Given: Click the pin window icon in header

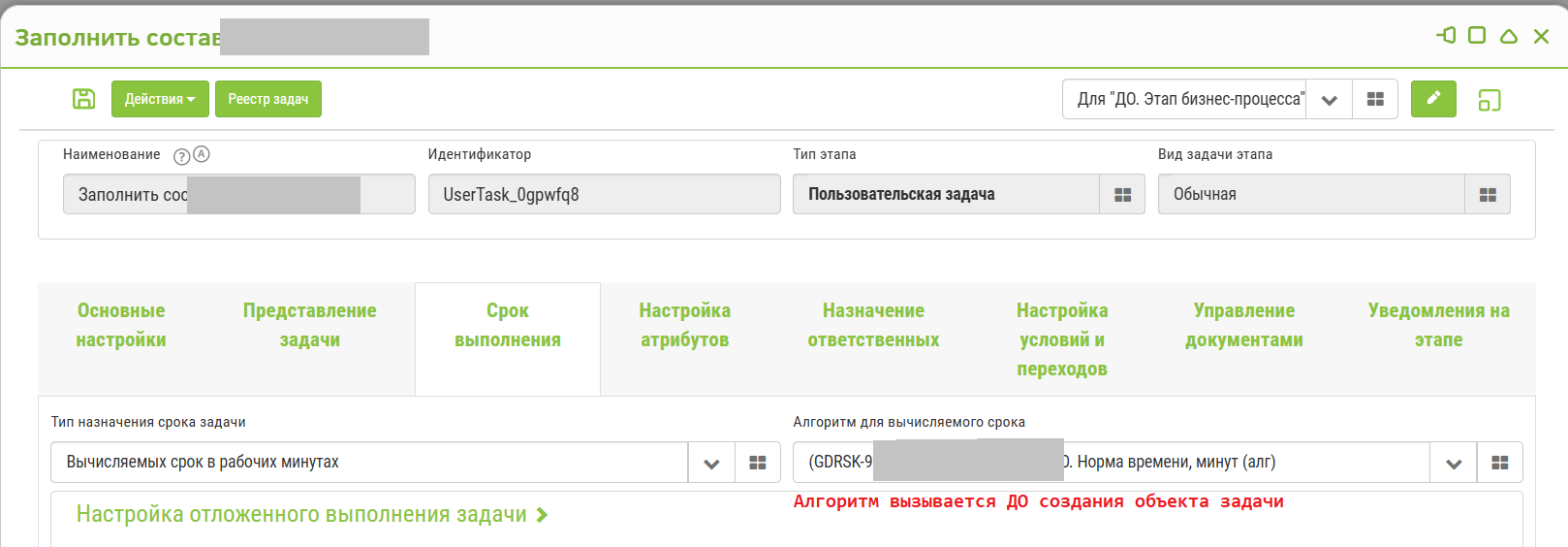Looking at the screenshot, I should [x=1446, y=36].
